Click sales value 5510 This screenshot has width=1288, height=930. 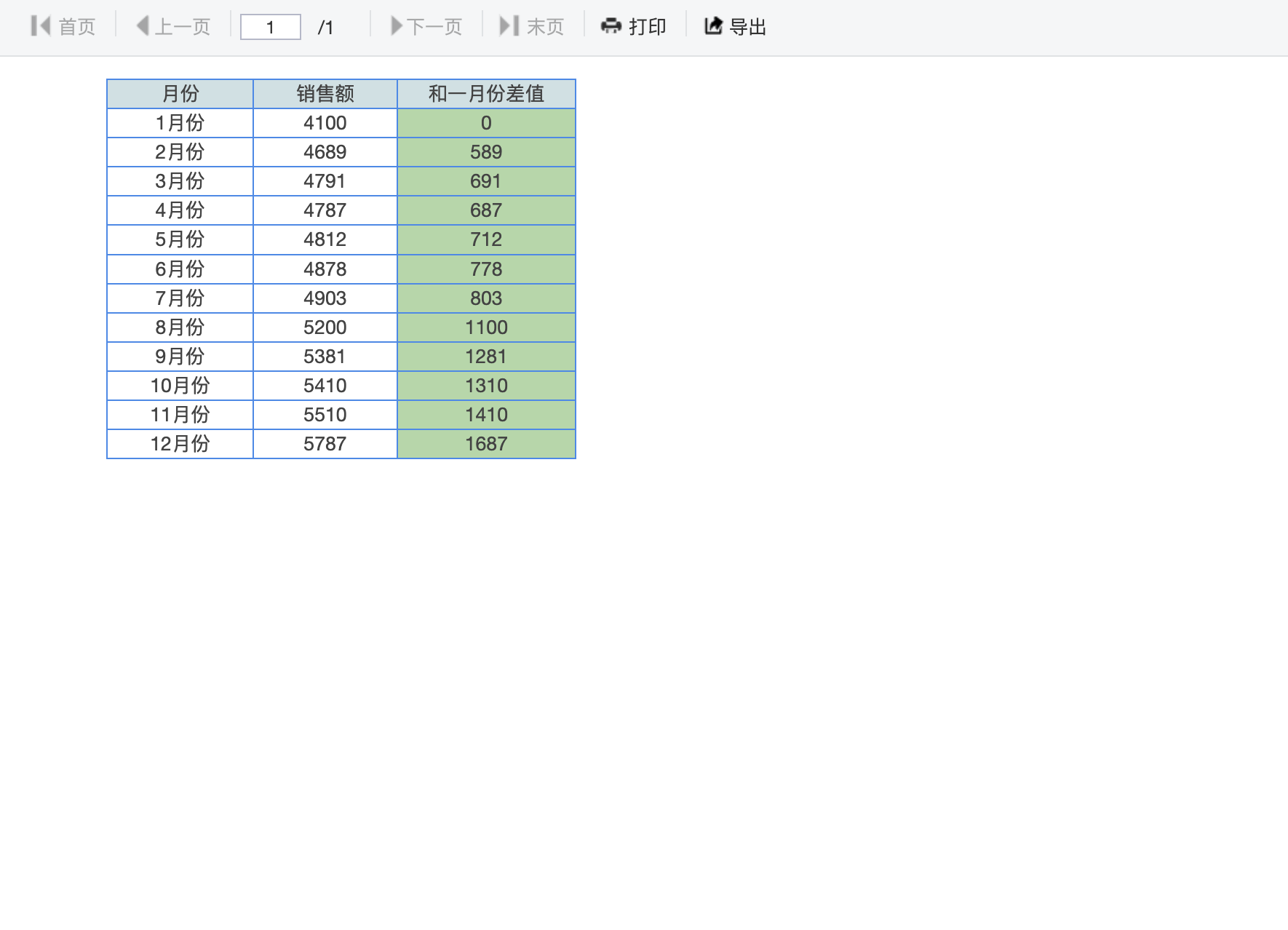(325, 415)
